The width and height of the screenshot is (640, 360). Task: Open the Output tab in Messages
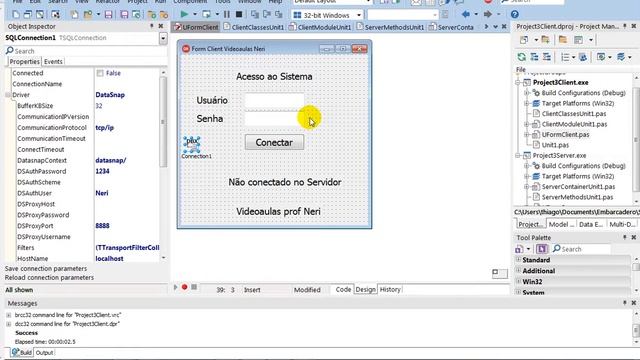coord(44,353)
